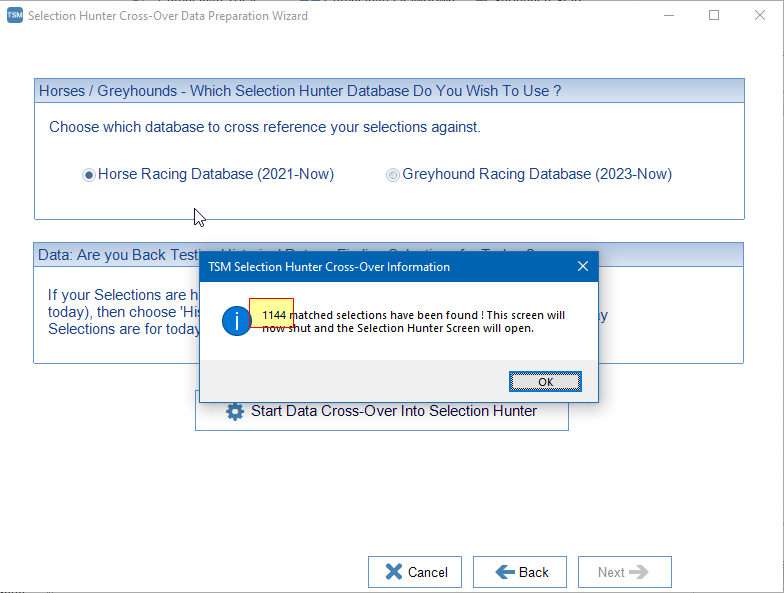Minimize the wizard window
Viewport: 784px width, 593px height.
tap(668, 16)
